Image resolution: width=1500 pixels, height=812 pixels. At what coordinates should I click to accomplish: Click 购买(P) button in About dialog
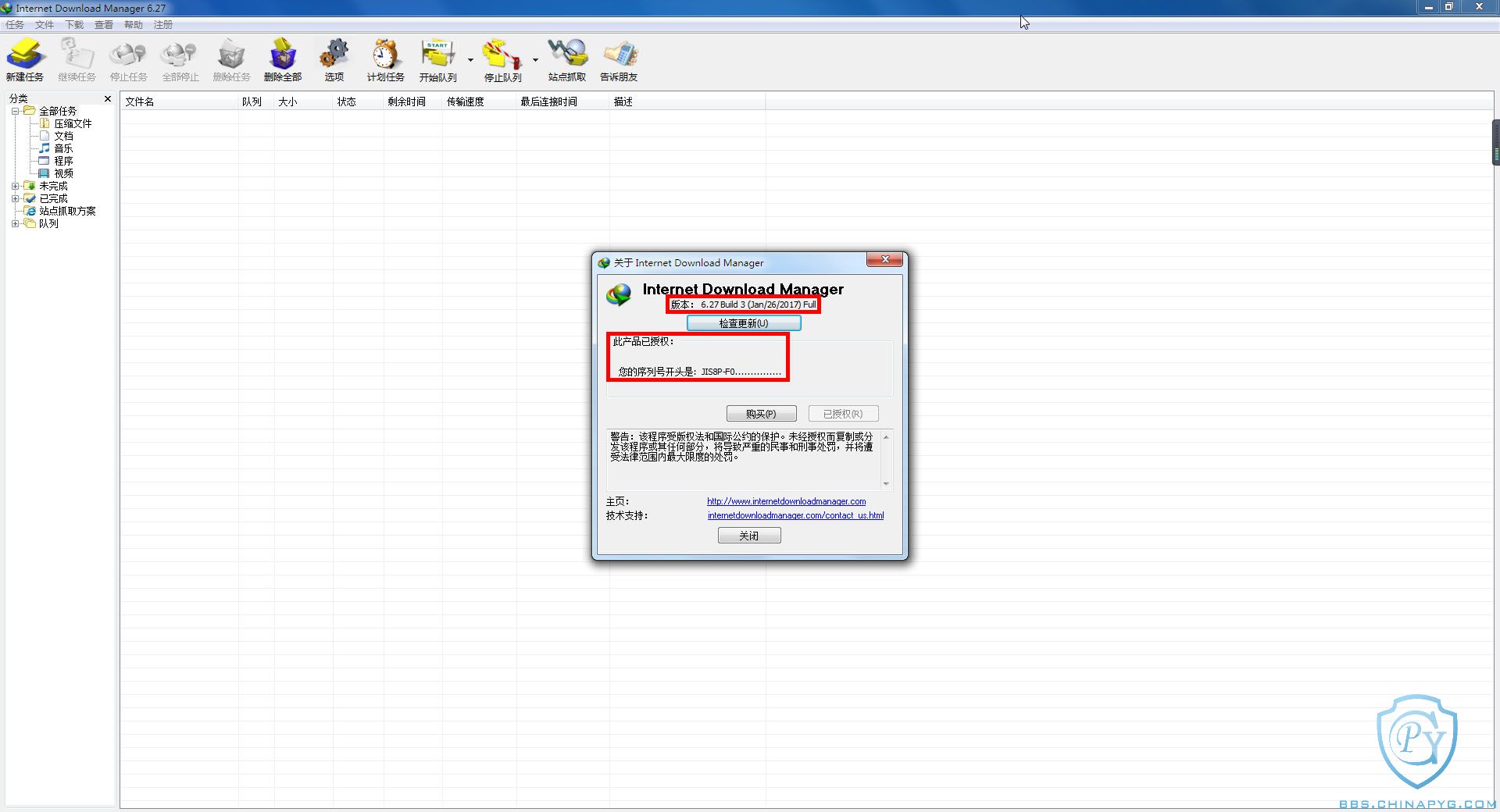pyautogui.click(x=762, y=414)
